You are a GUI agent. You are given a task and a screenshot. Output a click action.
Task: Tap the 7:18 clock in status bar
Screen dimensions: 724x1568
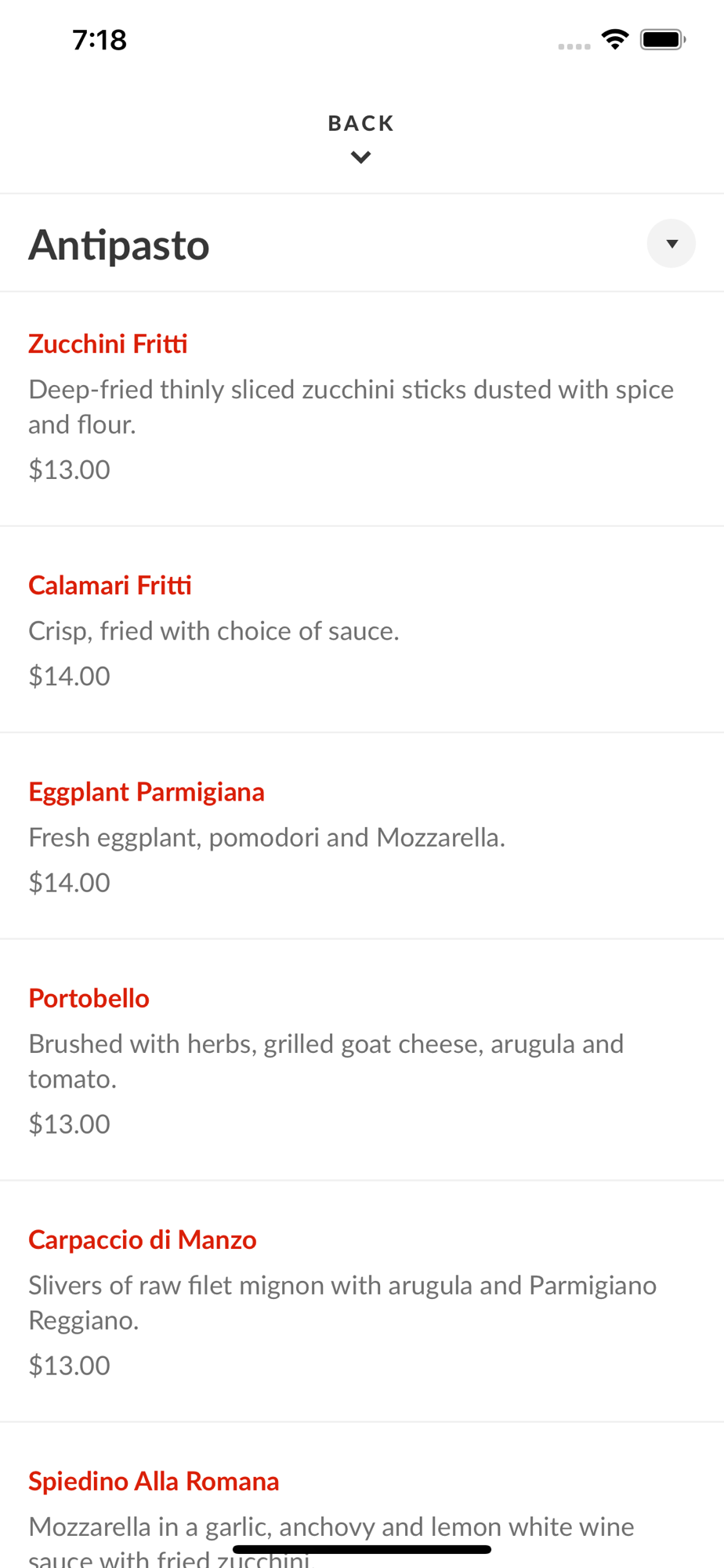point(100,40)
